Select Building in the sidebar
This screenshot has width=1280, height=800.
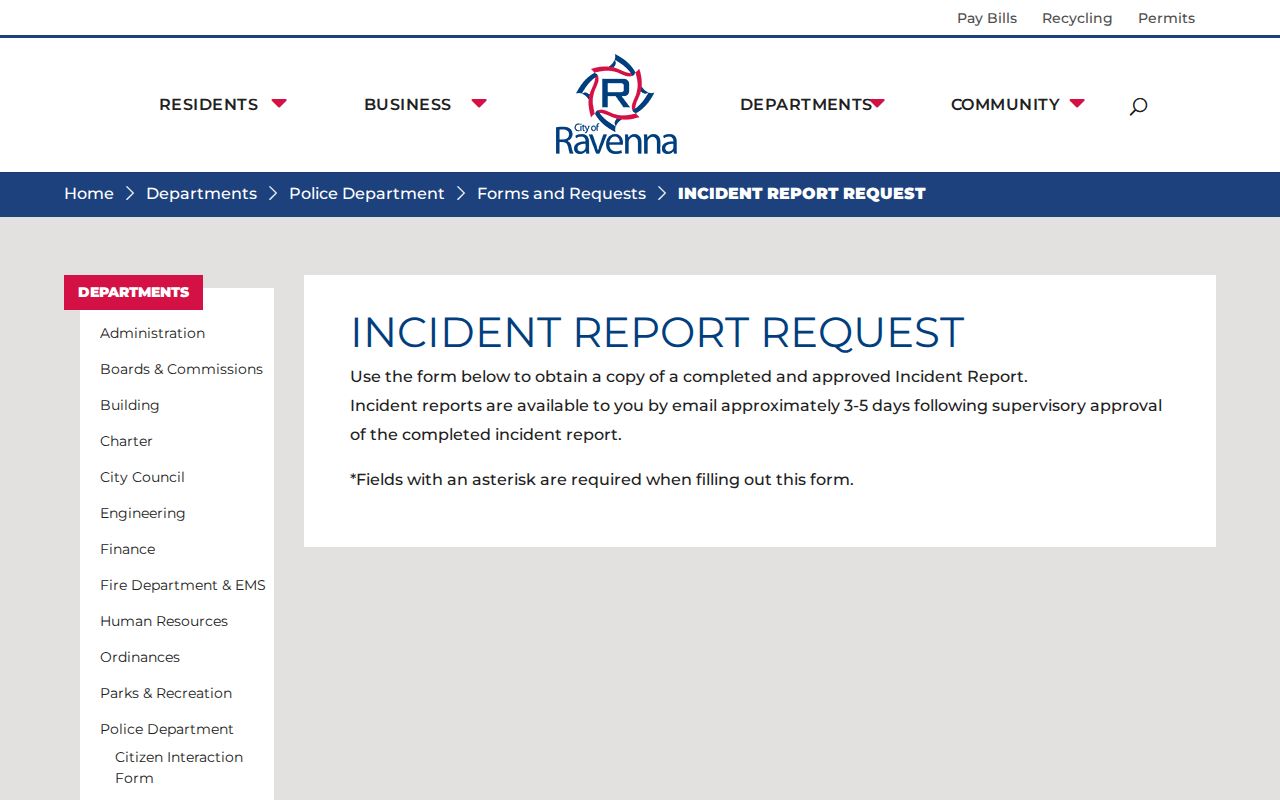[x=129, y=405]
